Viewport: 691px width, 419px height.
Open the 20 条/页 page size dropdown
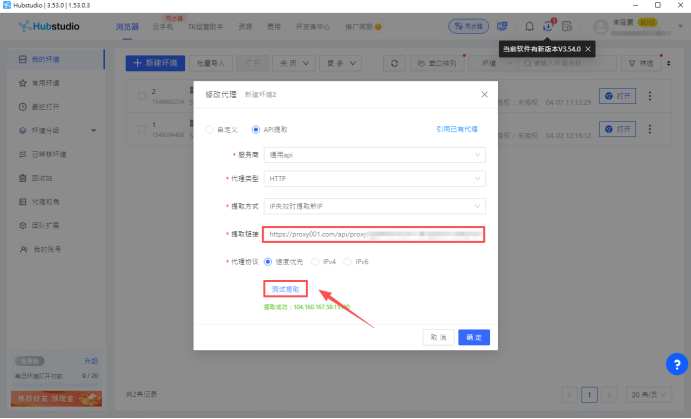click(649, 395)
